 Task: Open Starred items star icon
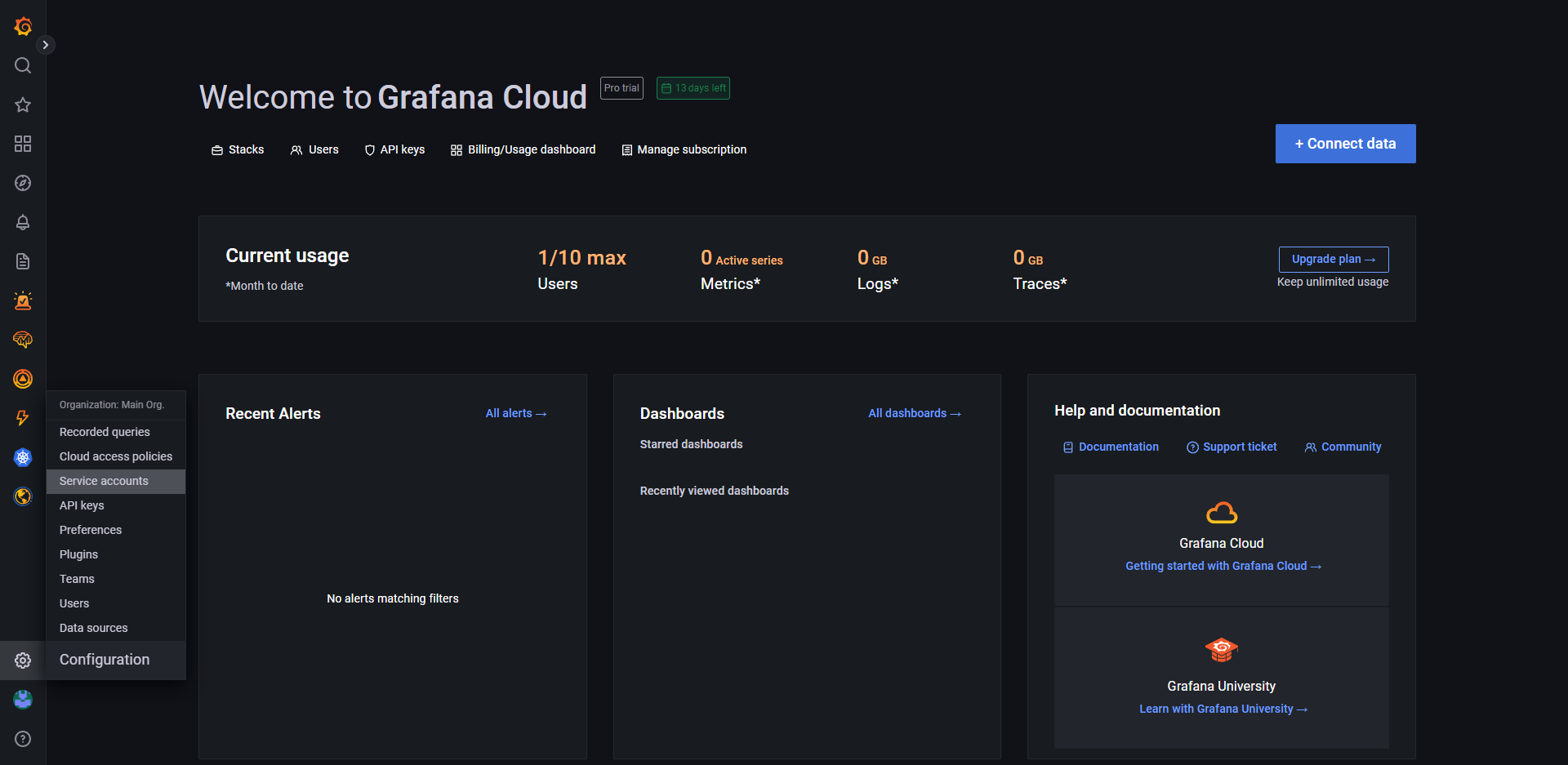pos(23,105)
